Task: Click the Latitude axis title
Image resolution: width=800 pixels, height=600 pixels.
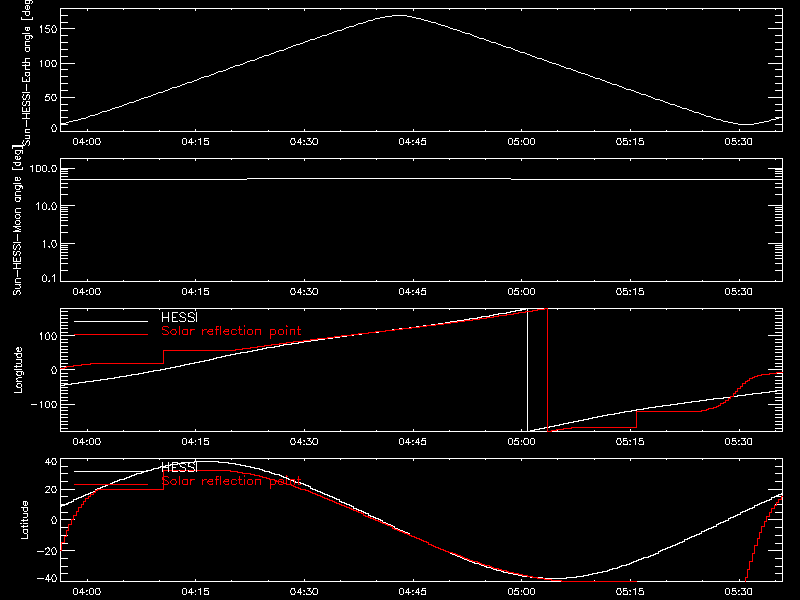Action: click(x=24, y=520)
